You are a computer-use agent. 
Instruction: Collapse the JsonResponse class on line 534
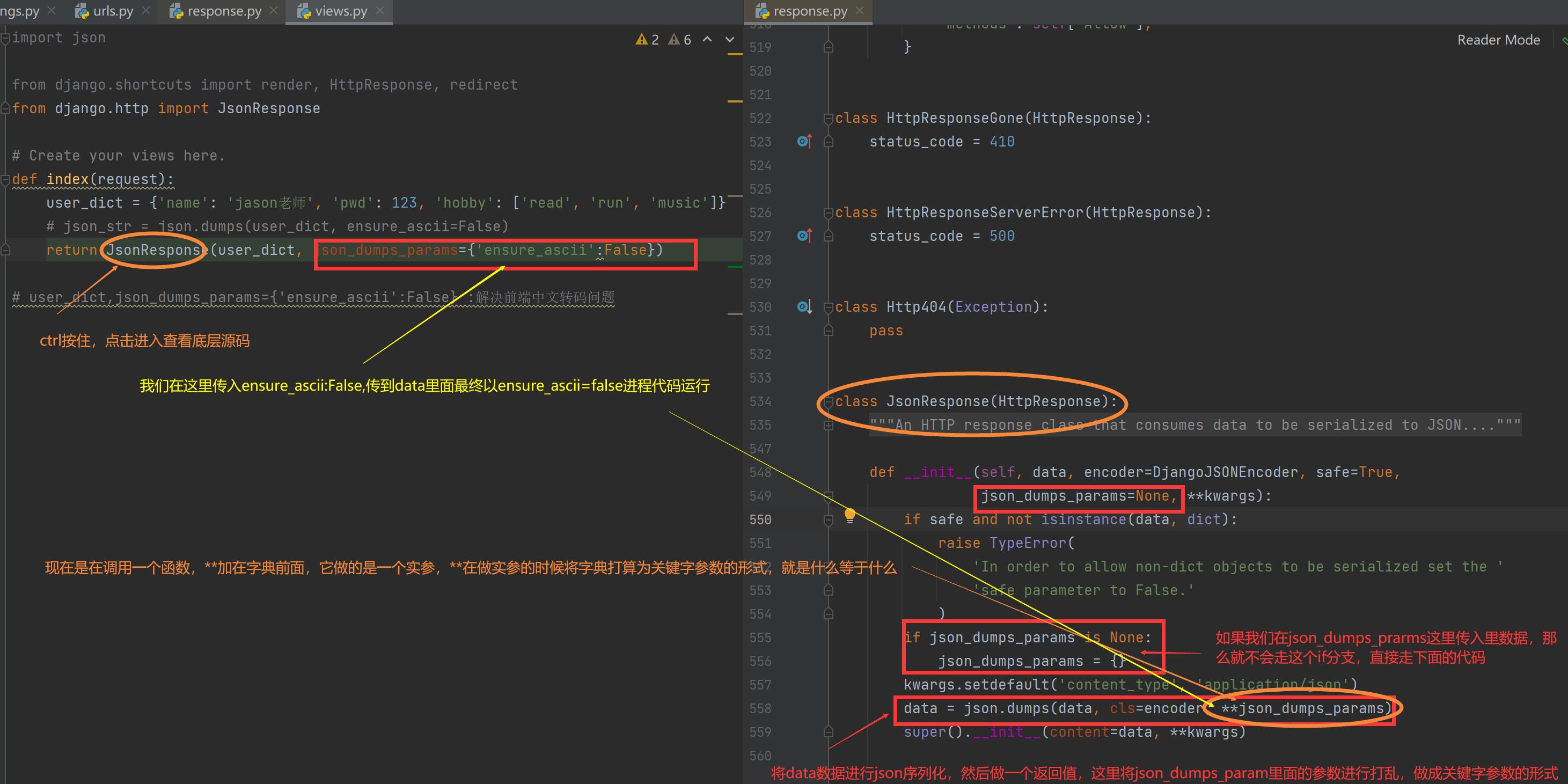pyautogui.click(x=829, y=402)
